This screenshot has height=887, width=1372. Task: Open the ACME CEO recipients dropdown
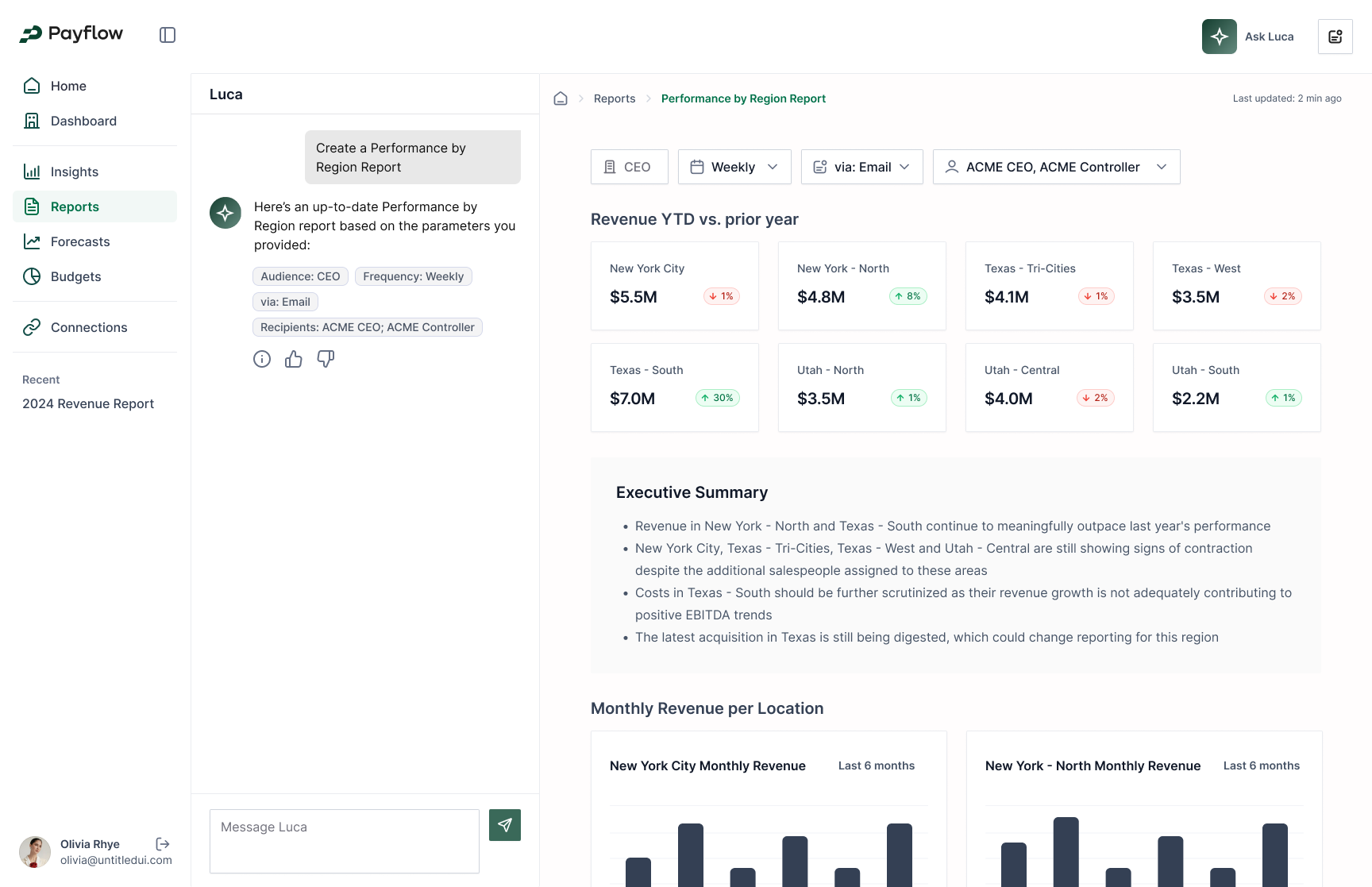tap(1056, 167)
